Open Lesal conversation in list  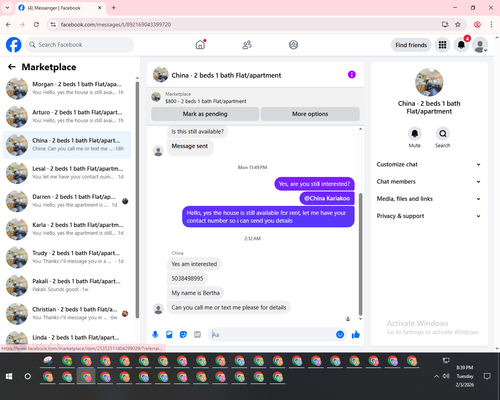coord(67,173)
